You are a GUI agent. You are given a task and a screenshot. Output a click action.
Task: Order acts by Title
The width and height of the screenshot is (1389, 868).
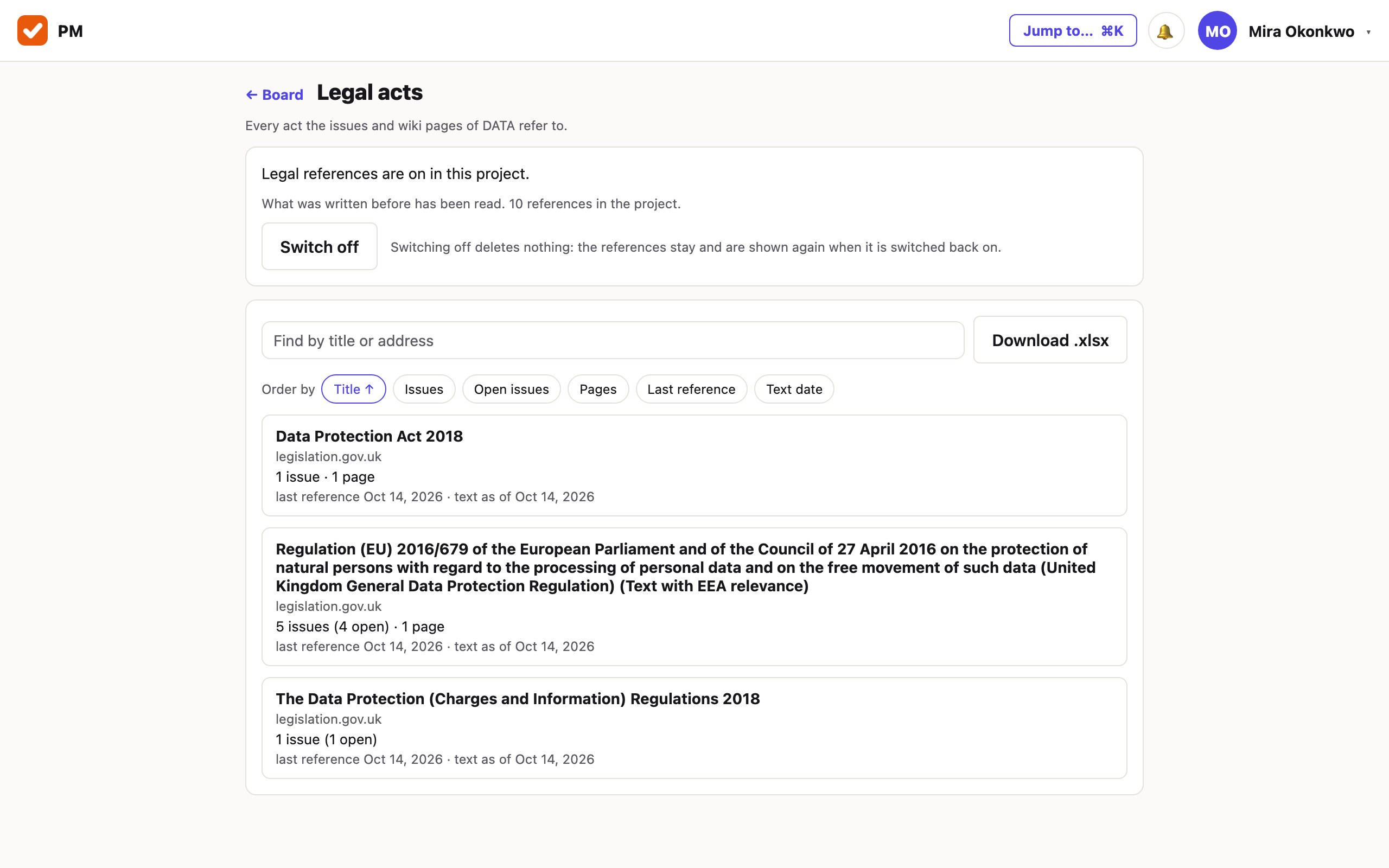click(x=354, y=389)
